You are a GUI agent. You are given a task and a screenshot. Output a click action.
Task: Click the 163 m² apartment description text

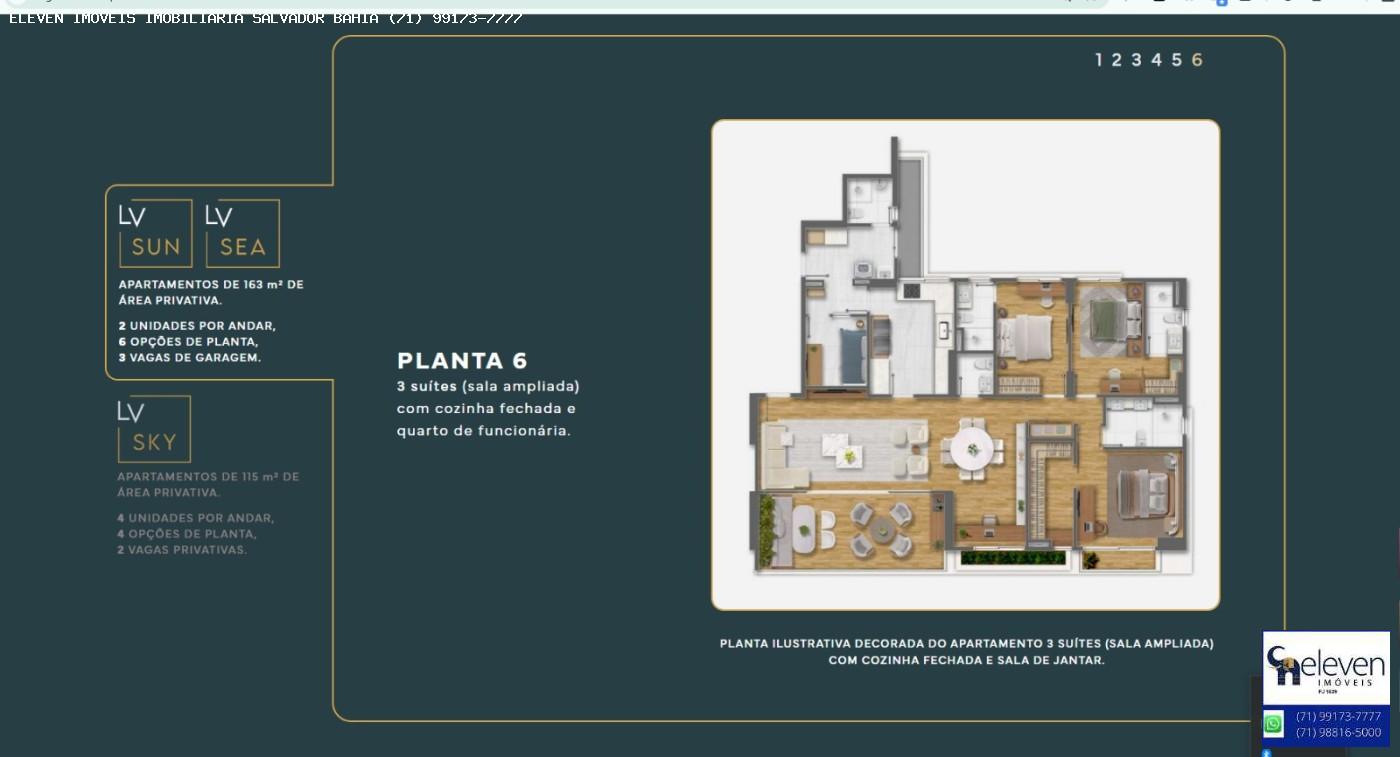[x=210, y=292]
